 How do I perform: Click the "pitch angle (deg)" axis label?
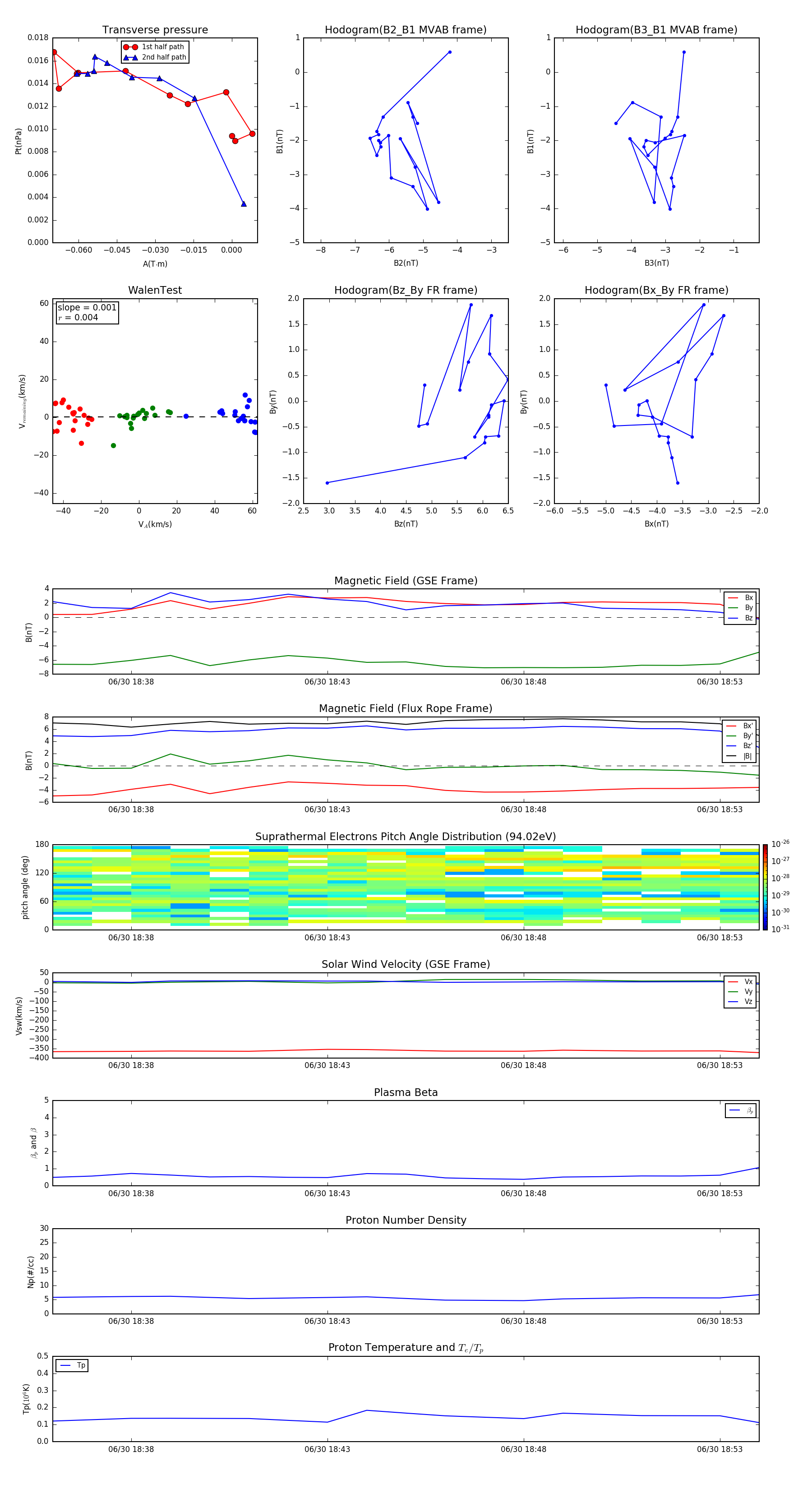tap(25, 887)
